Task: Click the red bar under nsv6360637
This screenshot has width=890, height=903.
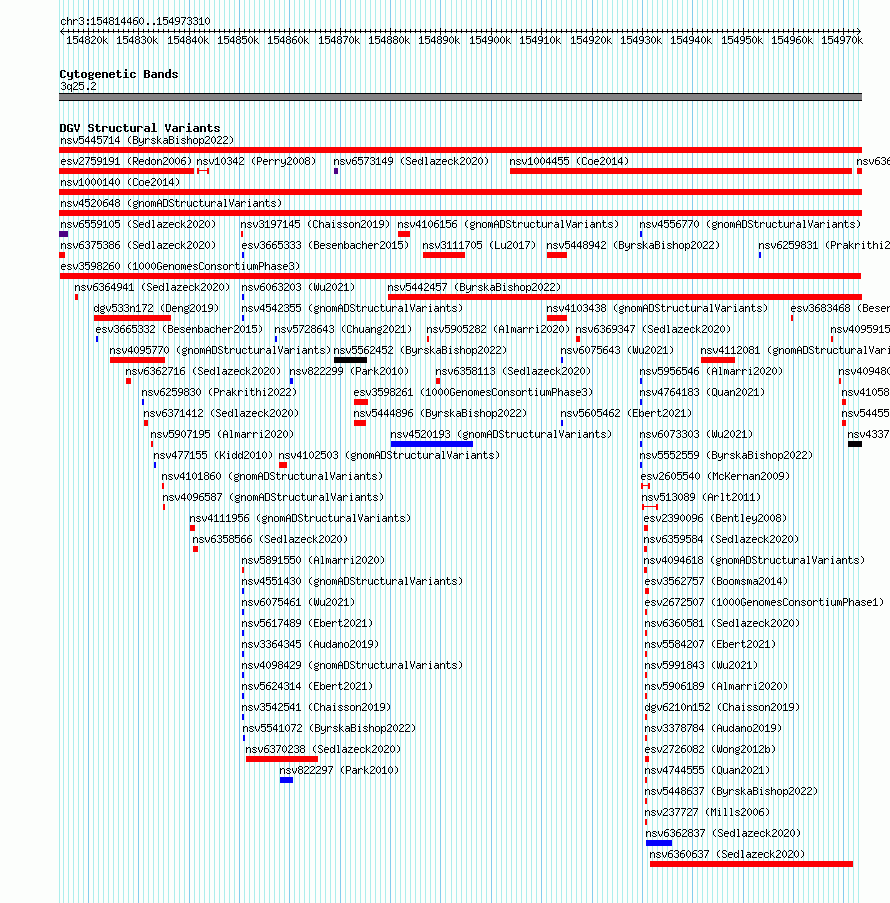Action: click(751, 864)
